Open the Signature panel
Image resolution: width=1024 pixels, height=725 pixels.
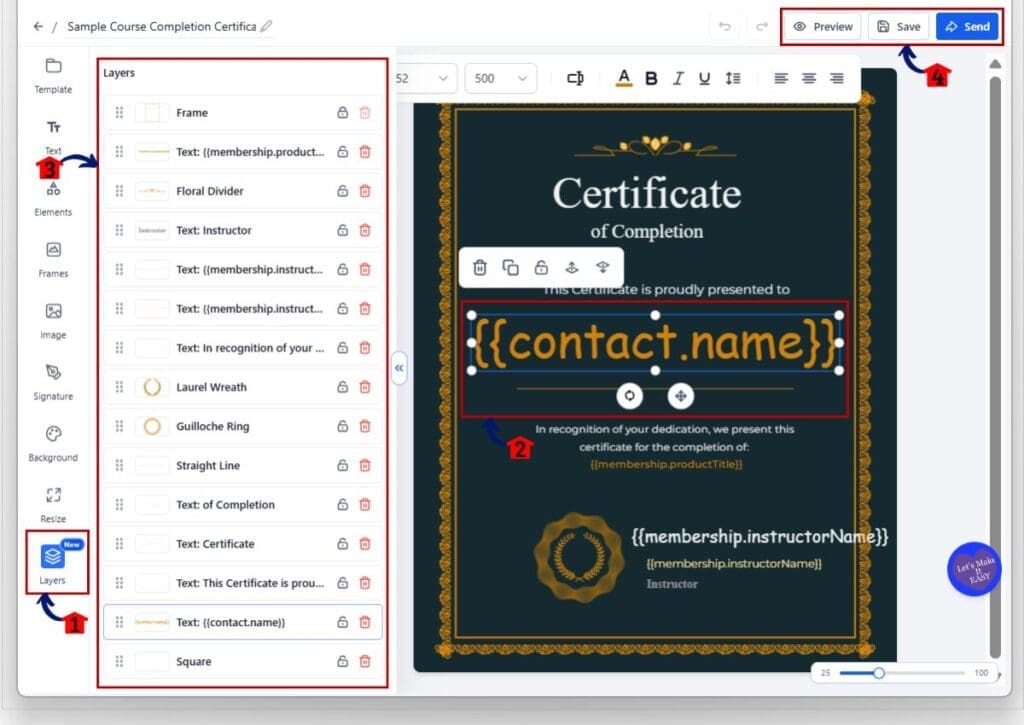click(53, 383)
